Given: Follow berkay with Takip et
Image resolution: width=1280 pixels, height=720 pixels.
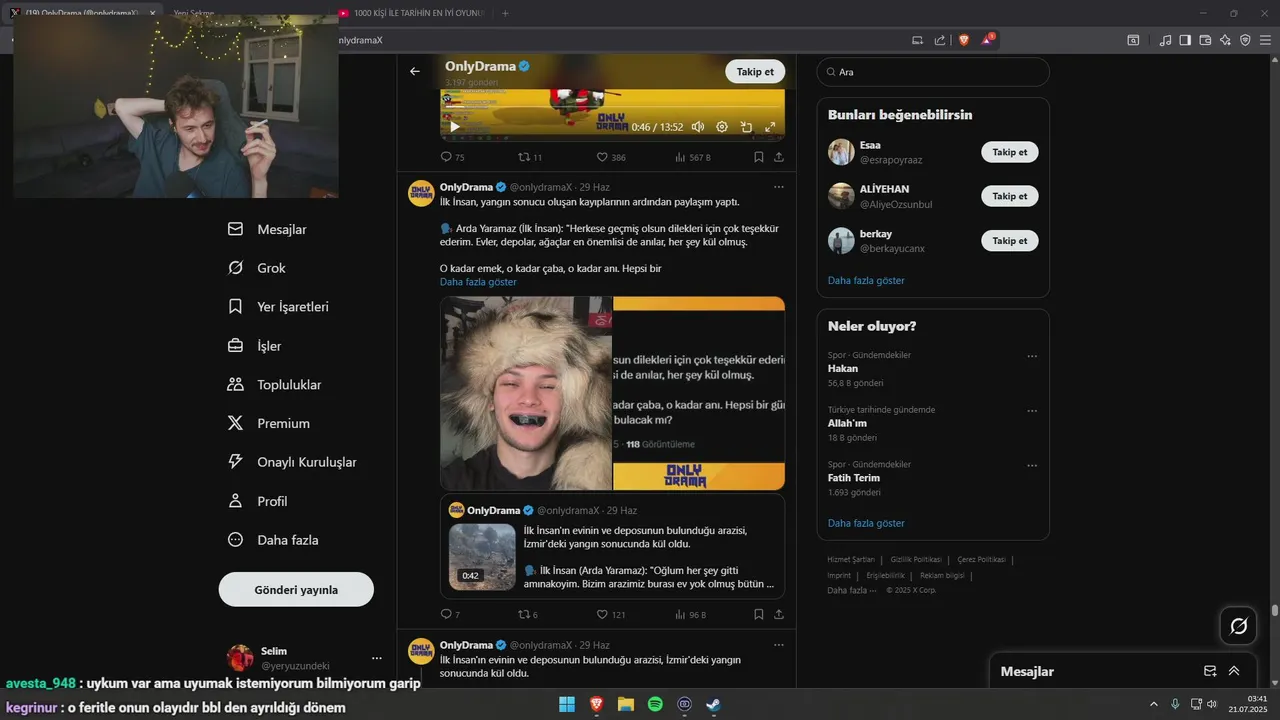Looking at the screenshot, I should 1010,240.
